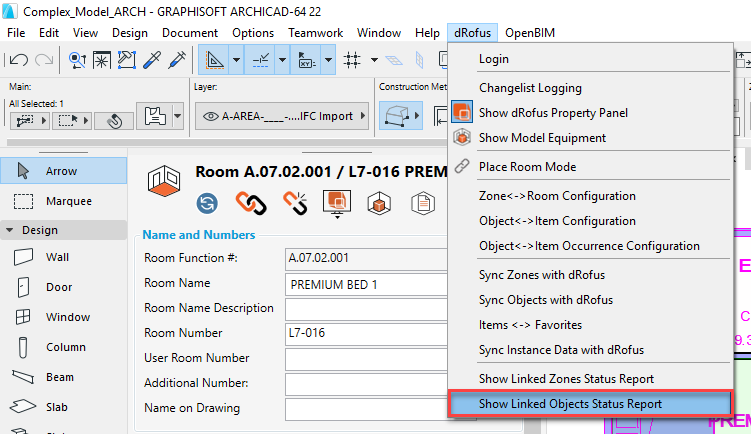The image size is (751, 434).
Task: Toggle Place Room Mode
Action: [527, 166]
